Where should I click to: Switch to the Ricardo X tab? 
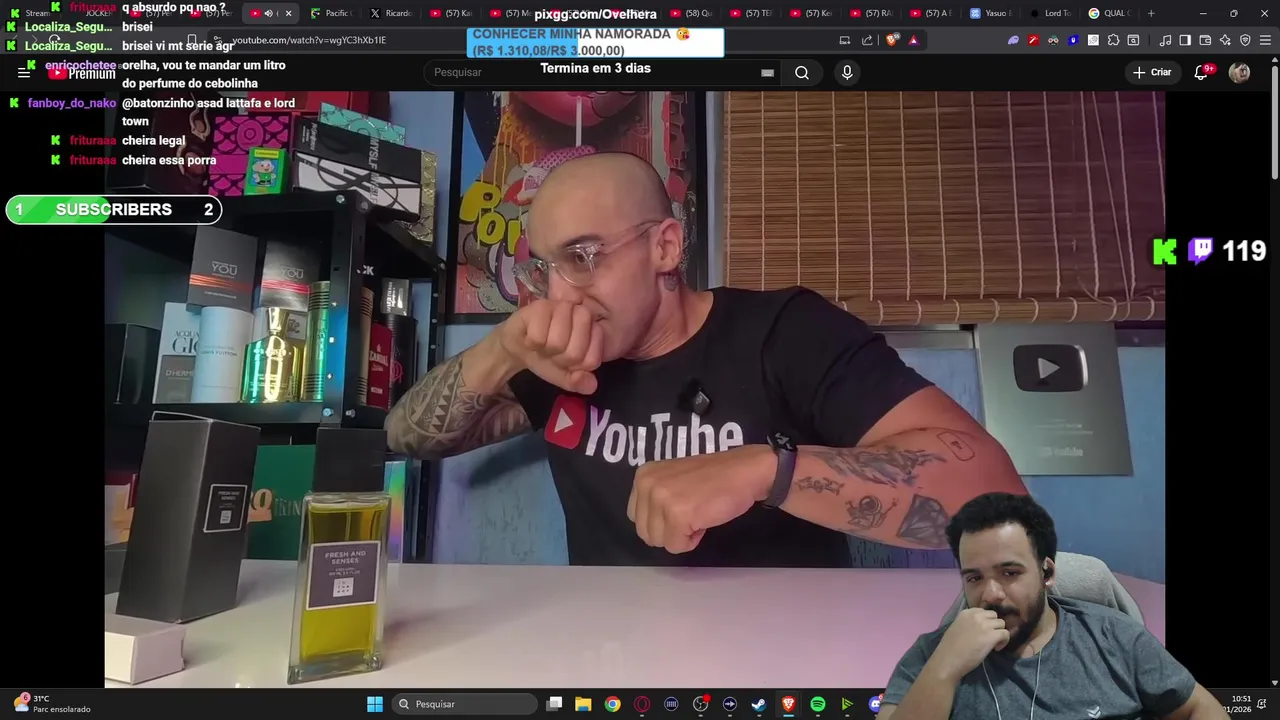pos(390,13)
